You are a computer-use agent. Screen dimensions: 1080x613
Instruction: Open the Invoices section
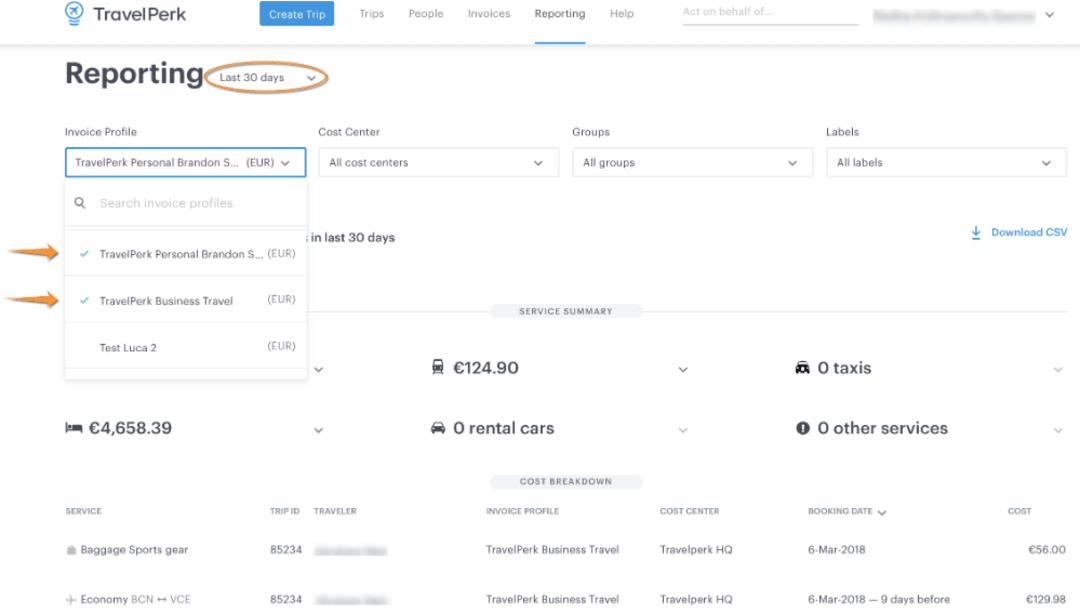[489, 14]
